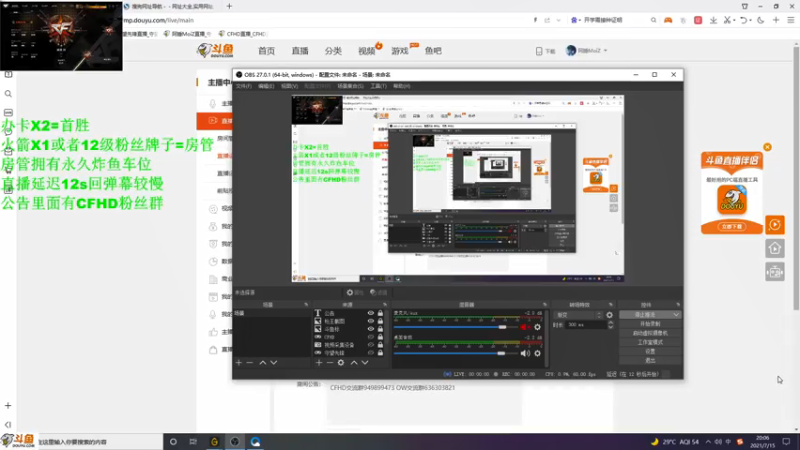The image size is (800, 450).
Task: Remove the scene with the minus icon in the Scenes panel
Action: coord(249,363)
